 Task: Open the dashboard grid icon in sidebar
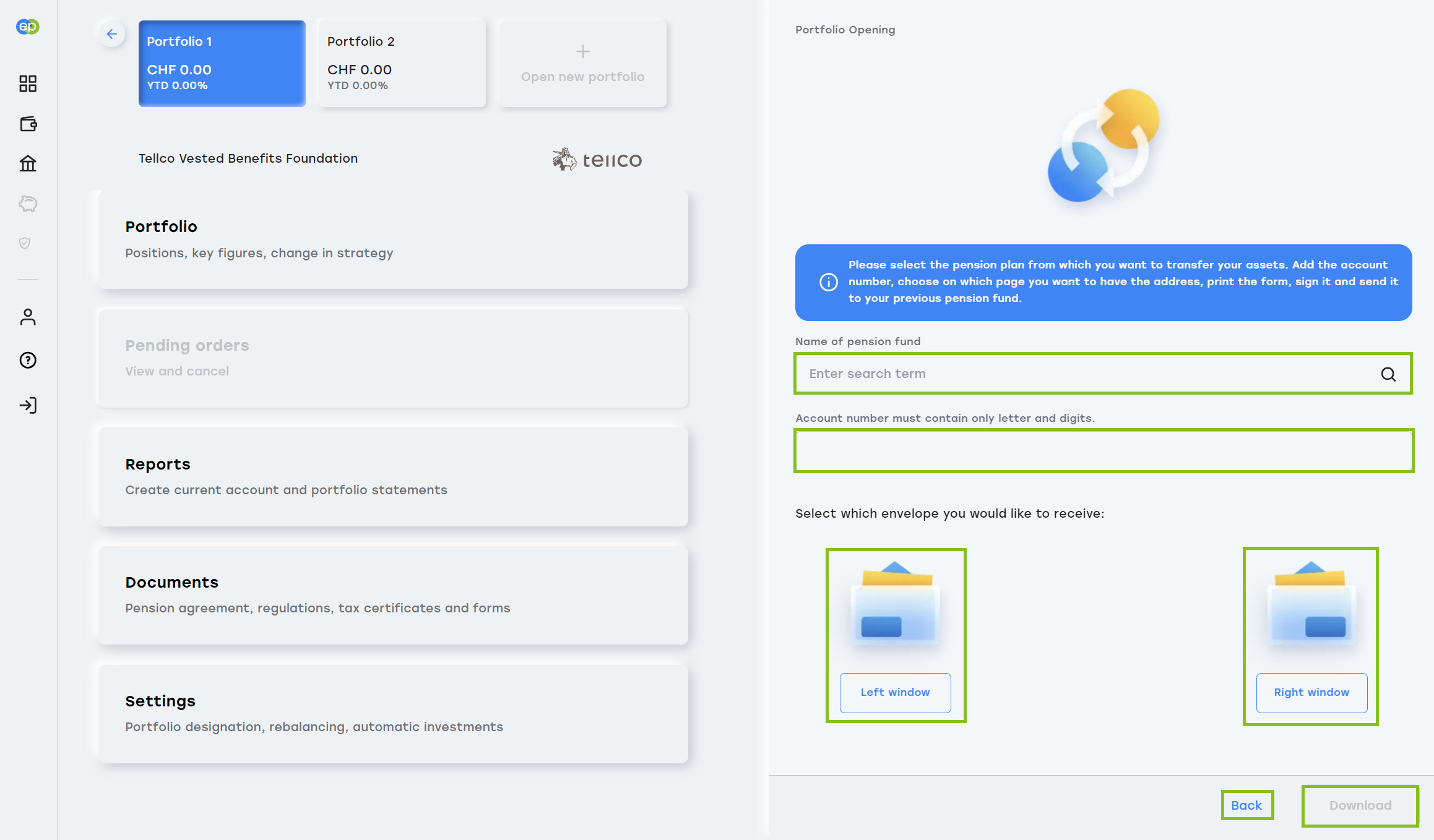point(28,84)
